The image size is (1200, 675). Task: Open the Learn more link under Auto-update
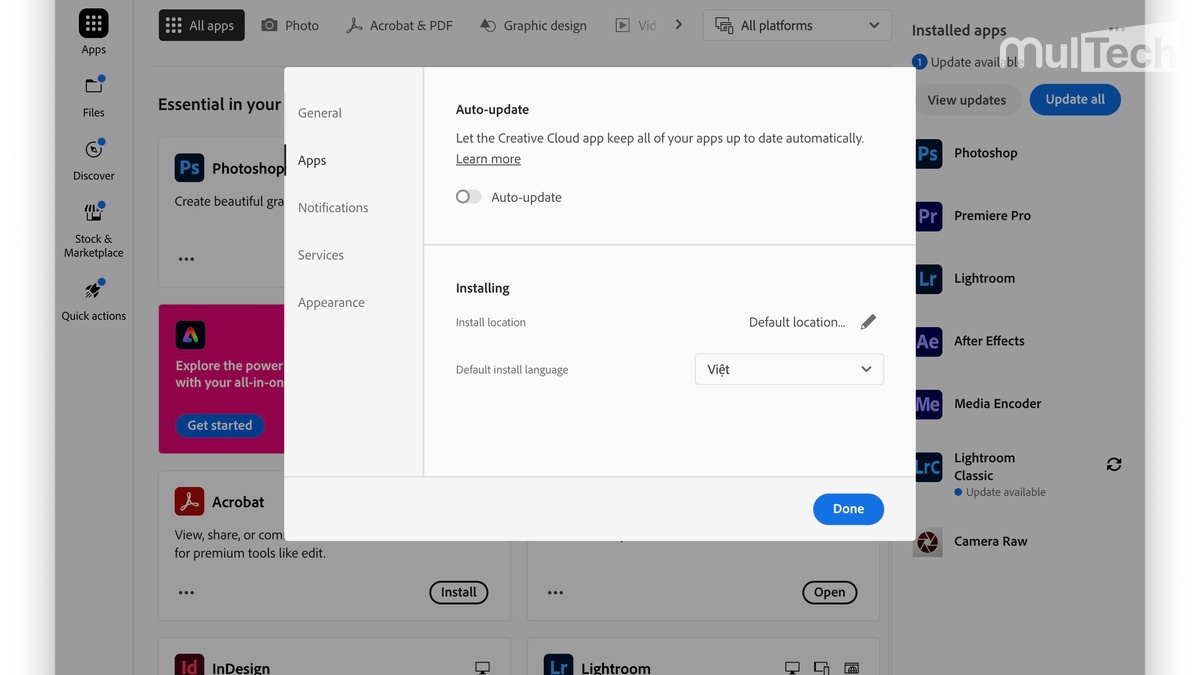click(x=487, y=158)
